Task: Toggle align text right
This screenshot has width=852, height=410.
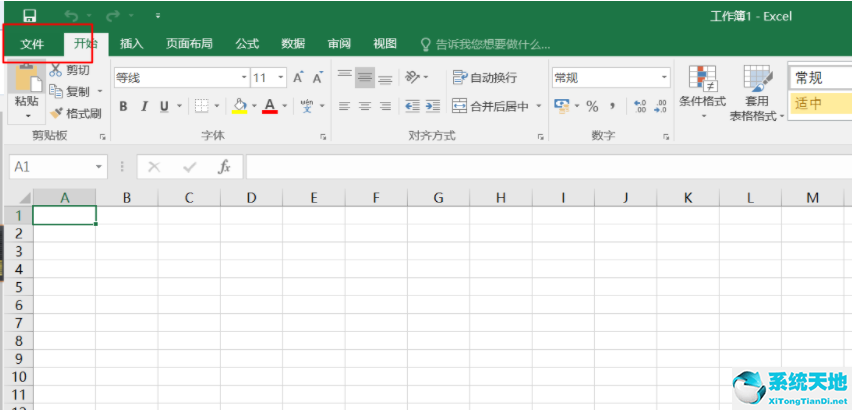Action: point(385,106)
